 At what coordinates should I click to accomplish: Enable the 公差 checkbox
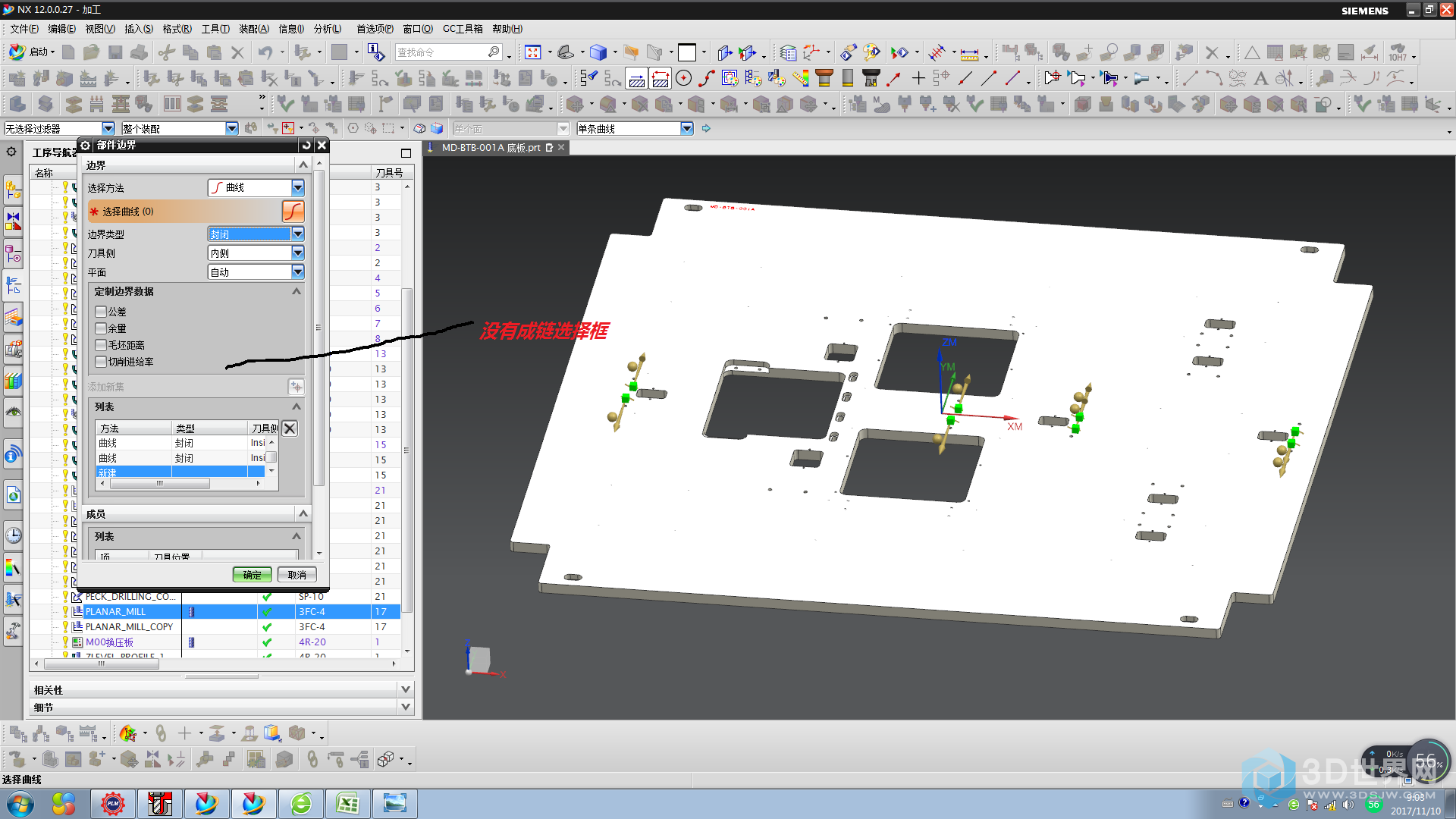coord(101,312)
